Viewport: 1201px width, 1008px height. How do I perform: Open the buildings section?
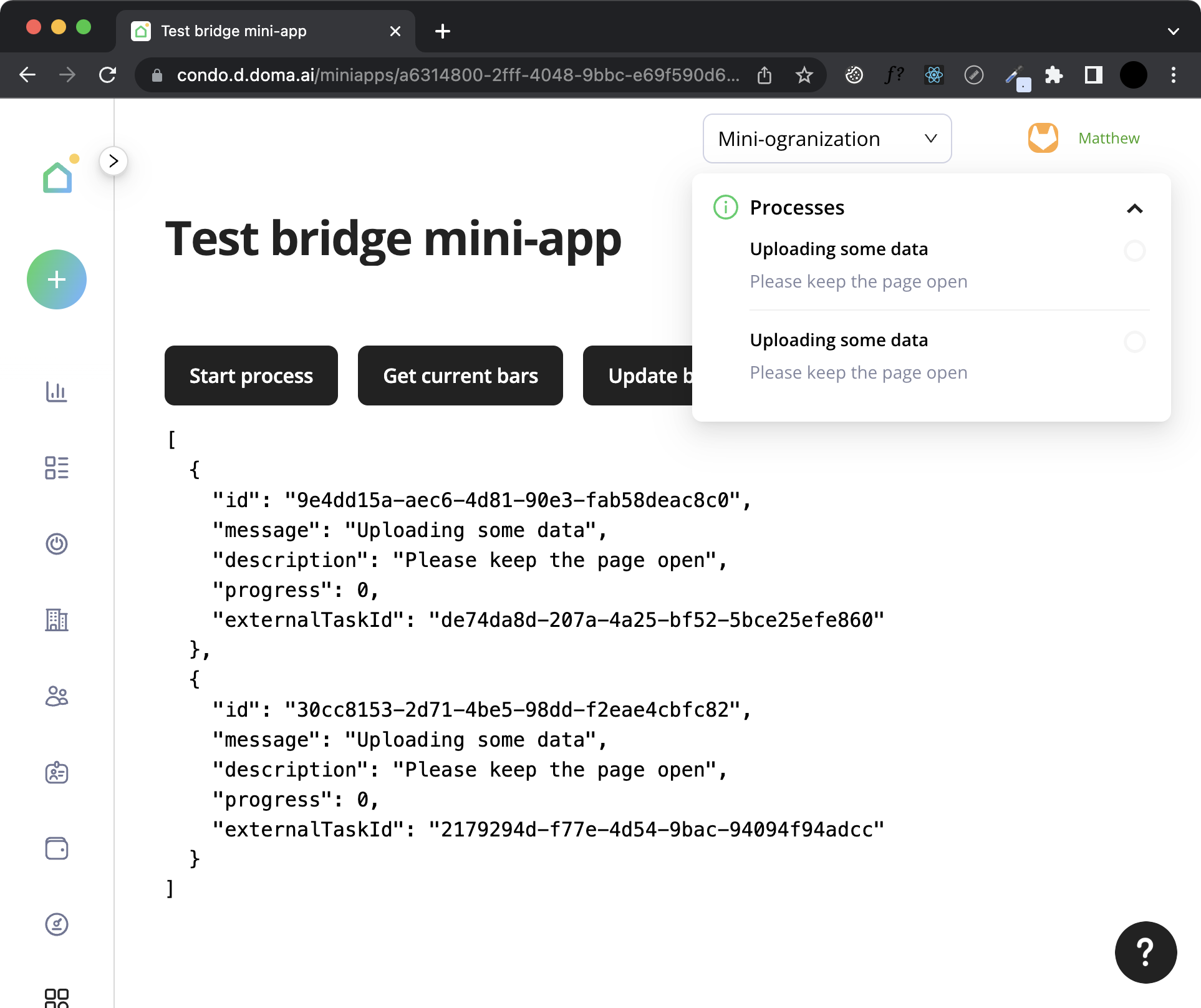[x=57, y=620]
